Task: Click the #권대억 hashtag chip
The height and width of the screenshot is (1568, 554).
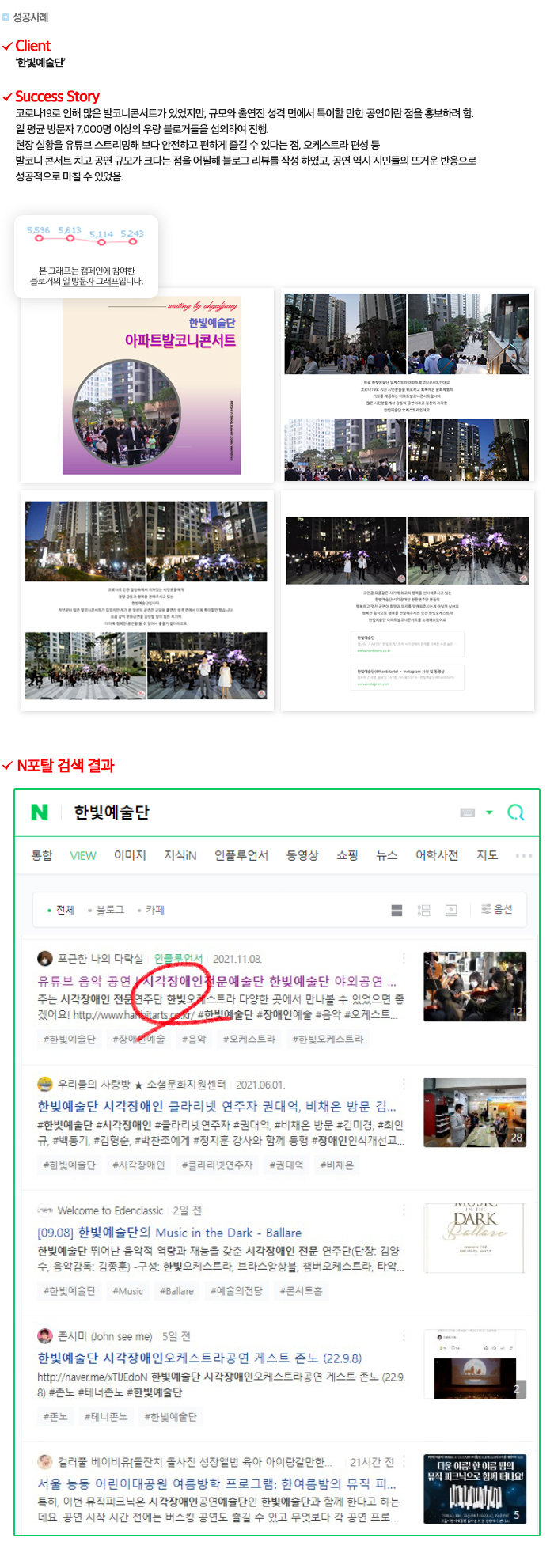Action: pyautogui.click(x=286, y=1165)
